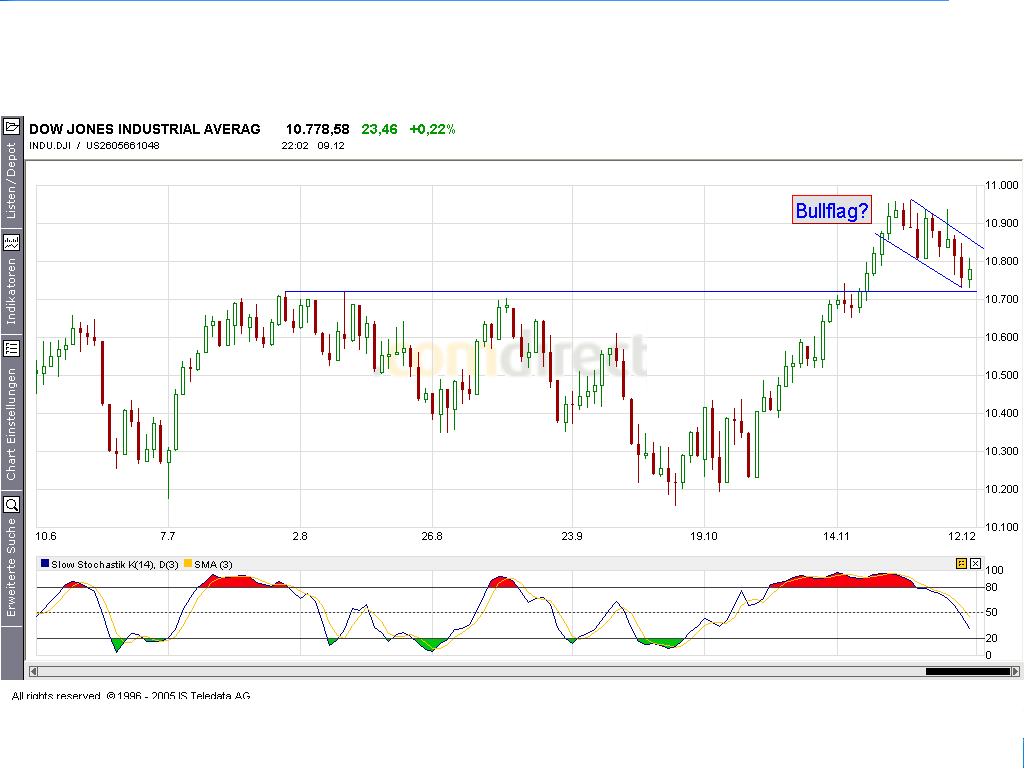Select the Indikatoren sidebar tab
The width and height of the screenshot is (1024, 768).
click(11, 291)
